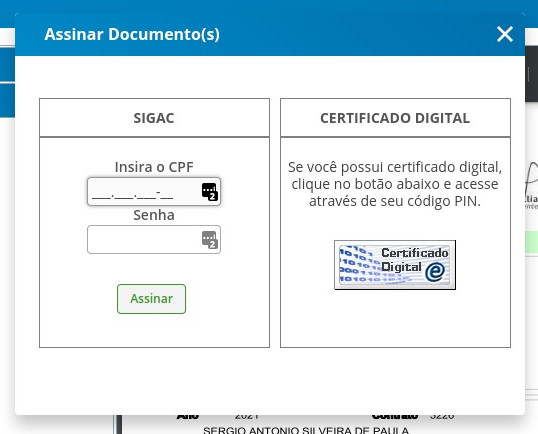This screenshot has width=538, height=434.
Task: Click the green Assinar button
Action: (151, 299)
